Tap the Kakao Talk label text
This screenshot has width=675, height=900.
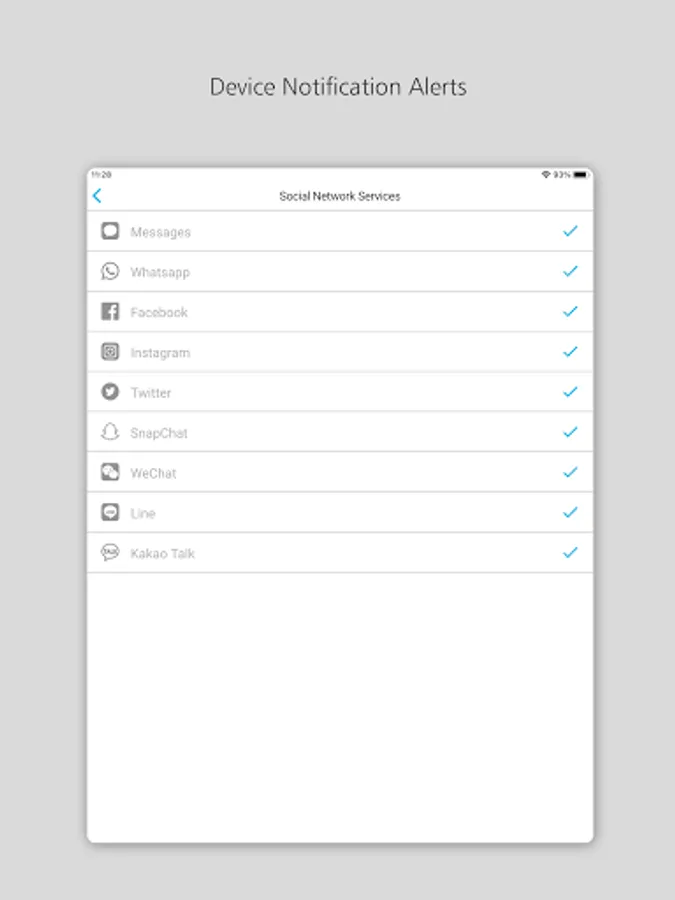[162, 553]
